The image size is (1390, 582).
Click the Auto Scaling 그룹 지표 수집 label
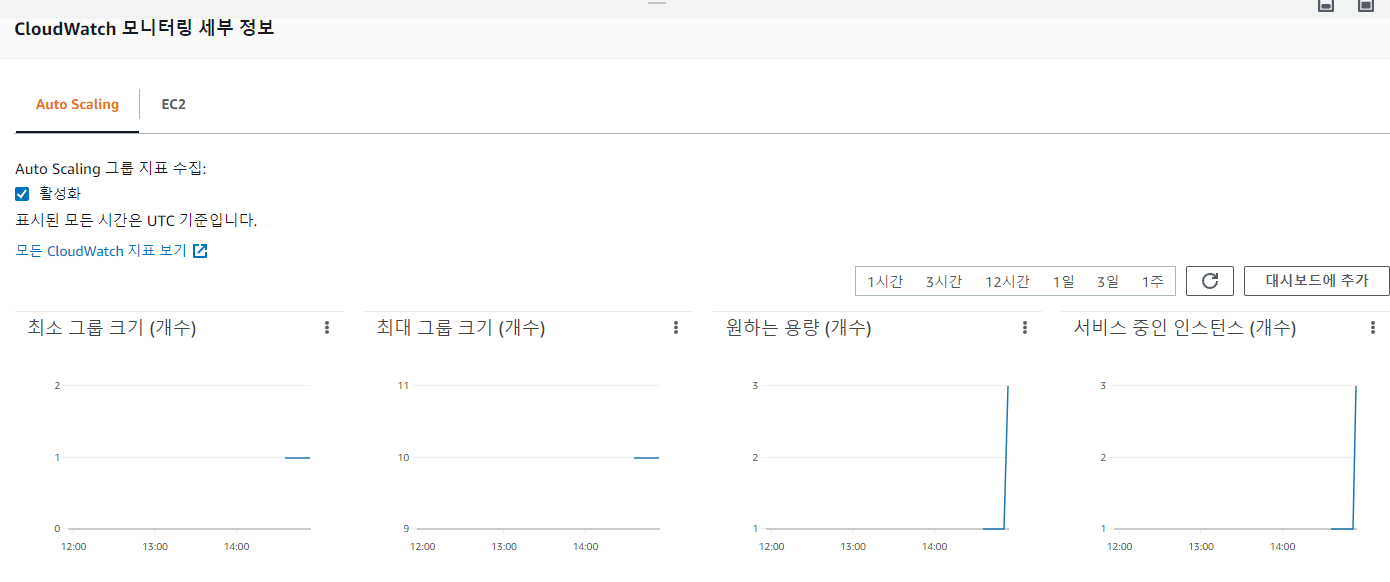tap(111, 169)
